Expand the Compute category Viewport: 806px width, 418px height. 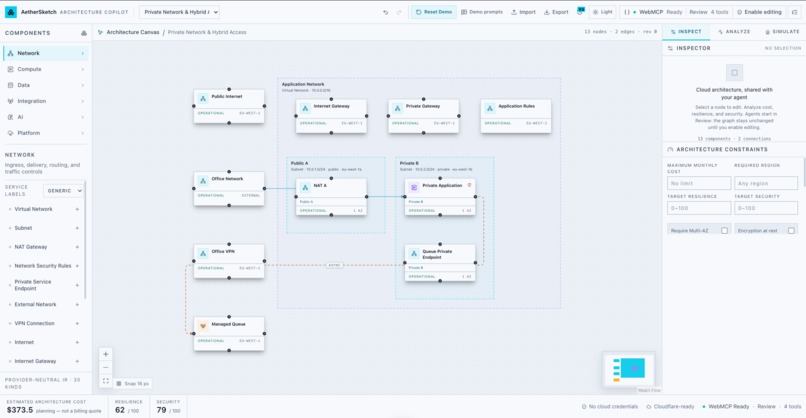tap(46, 69)
